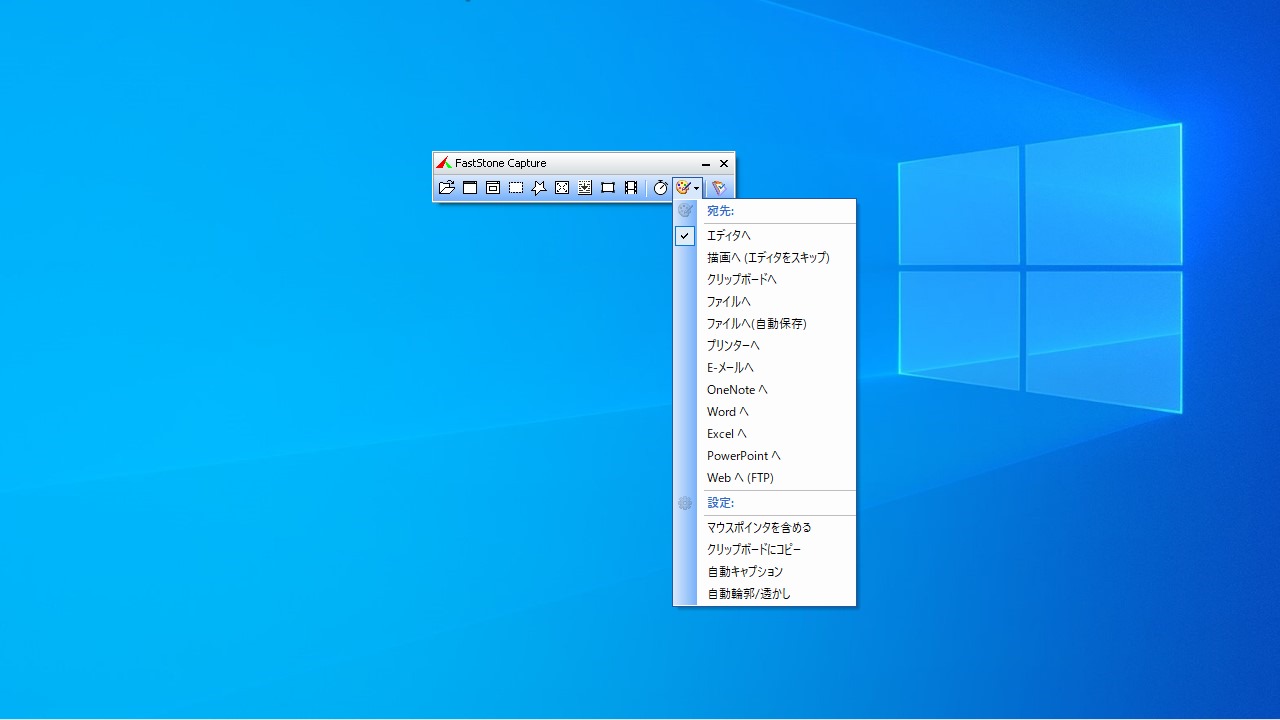Select Capture Active Window tool

coord(470,188)
